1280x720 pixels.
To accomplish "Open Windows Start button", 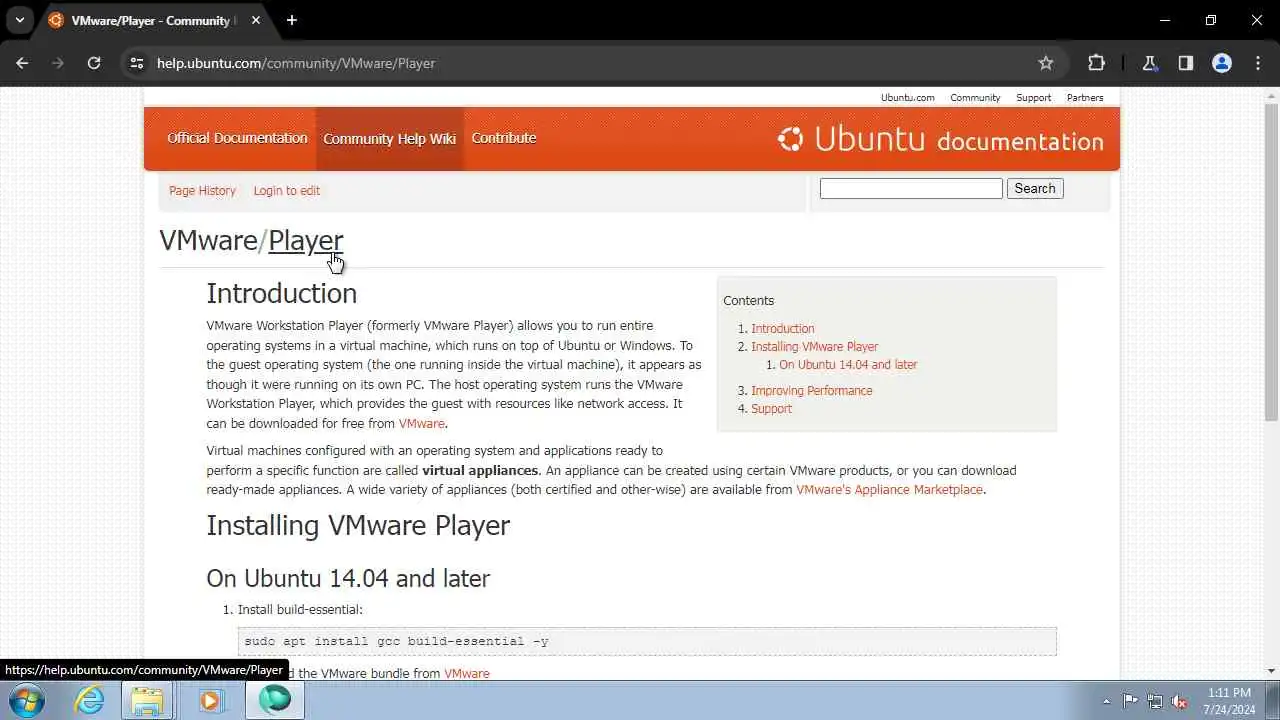I will [27, 700].
